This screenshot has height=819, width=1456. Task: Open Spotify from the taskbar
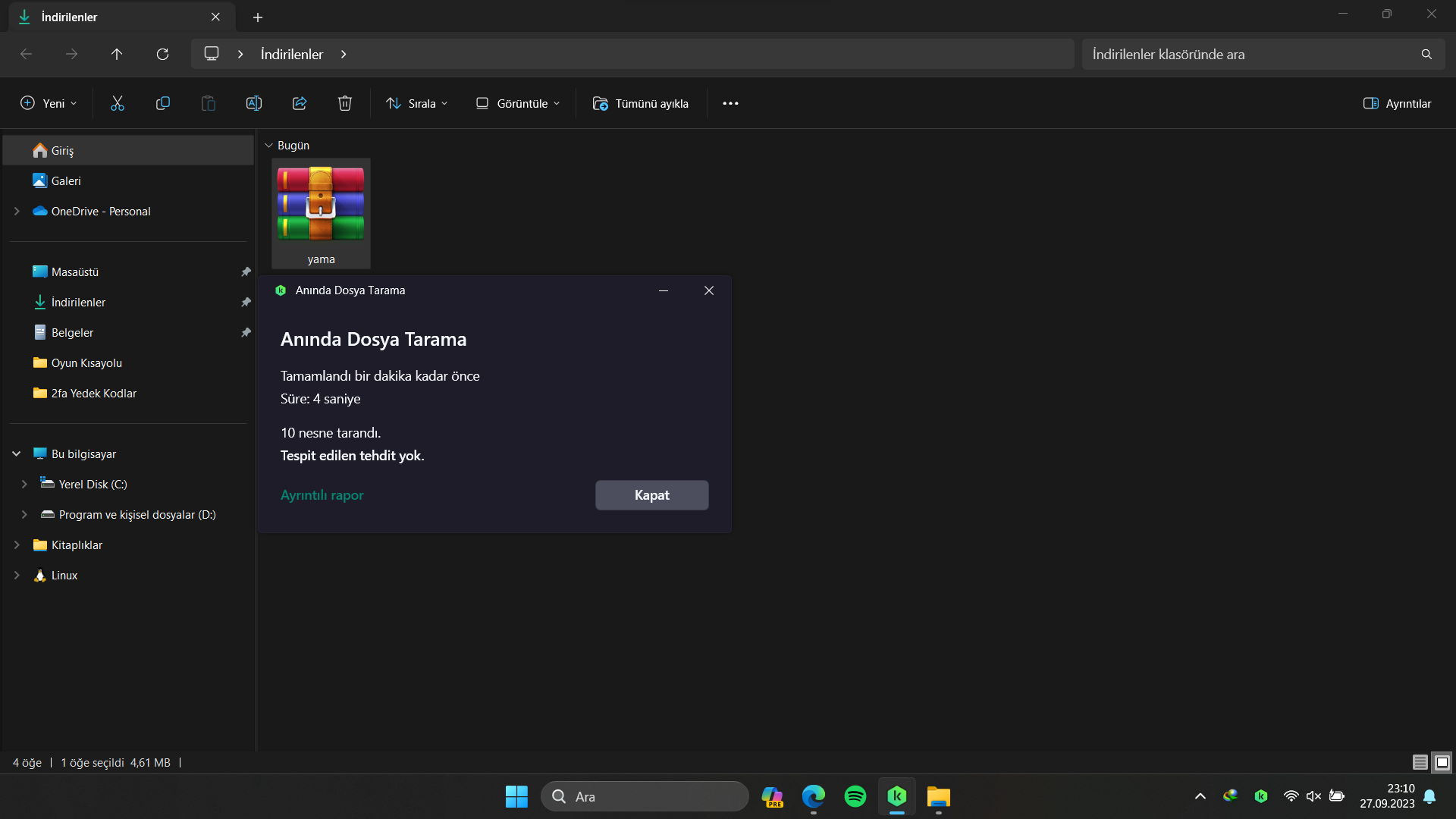coord(855,796)
